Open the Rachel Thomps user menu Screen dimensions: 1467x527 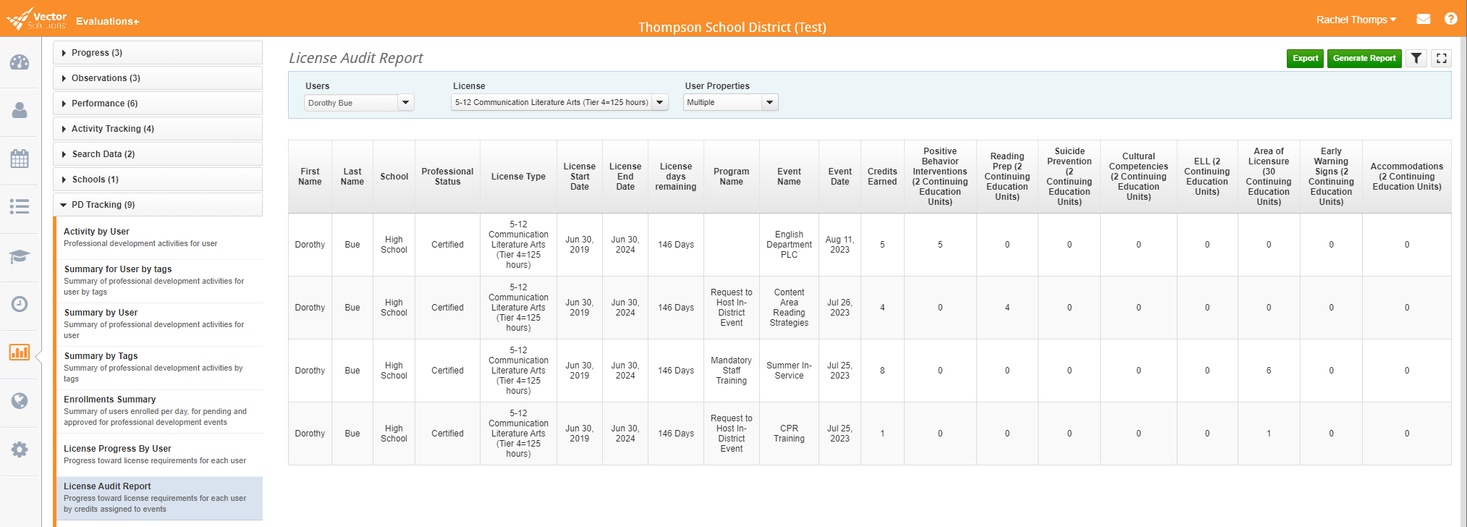[x=1357, y=19]
